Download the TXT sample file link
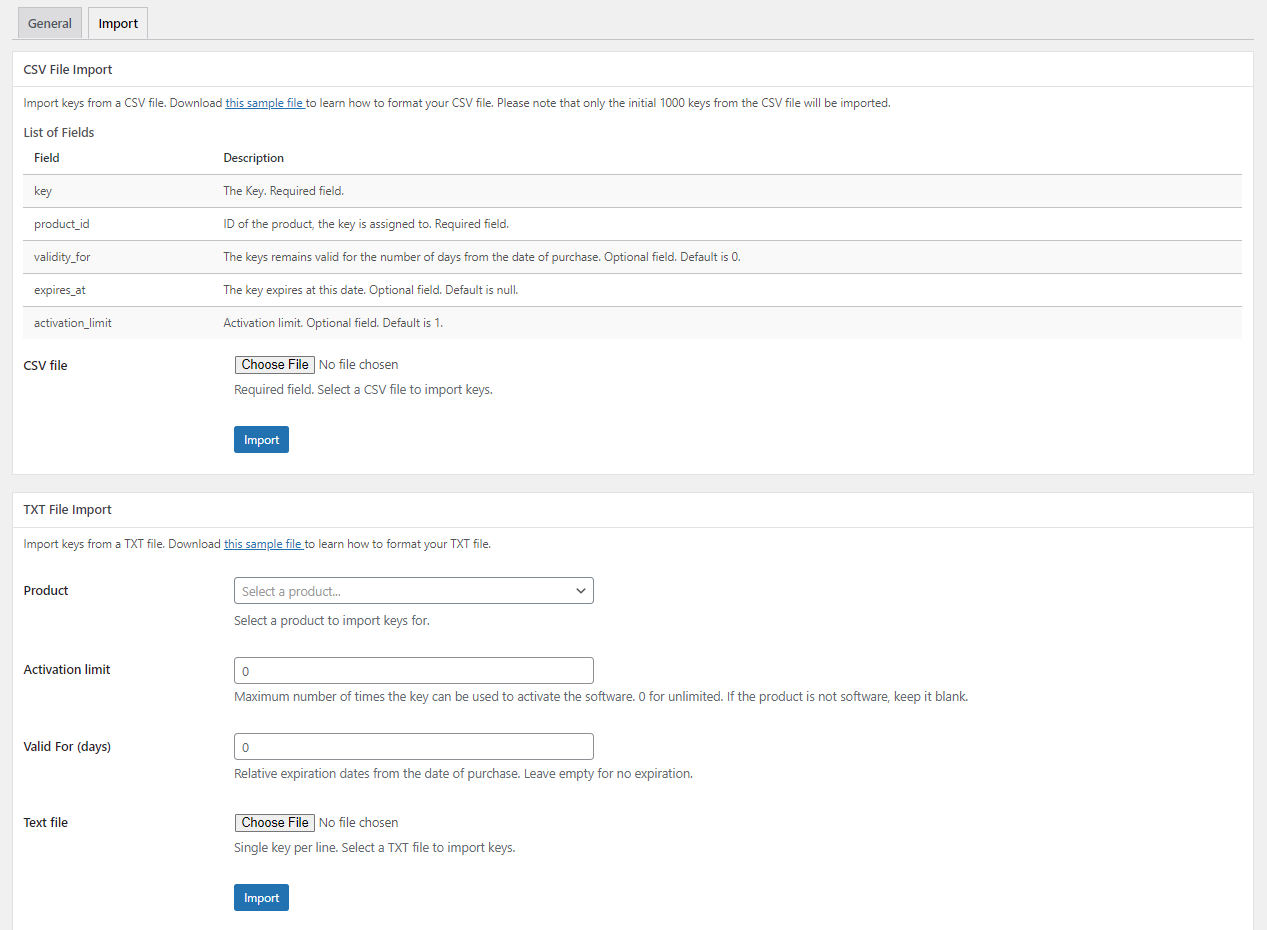1267x930 pixels. [263, 545]
